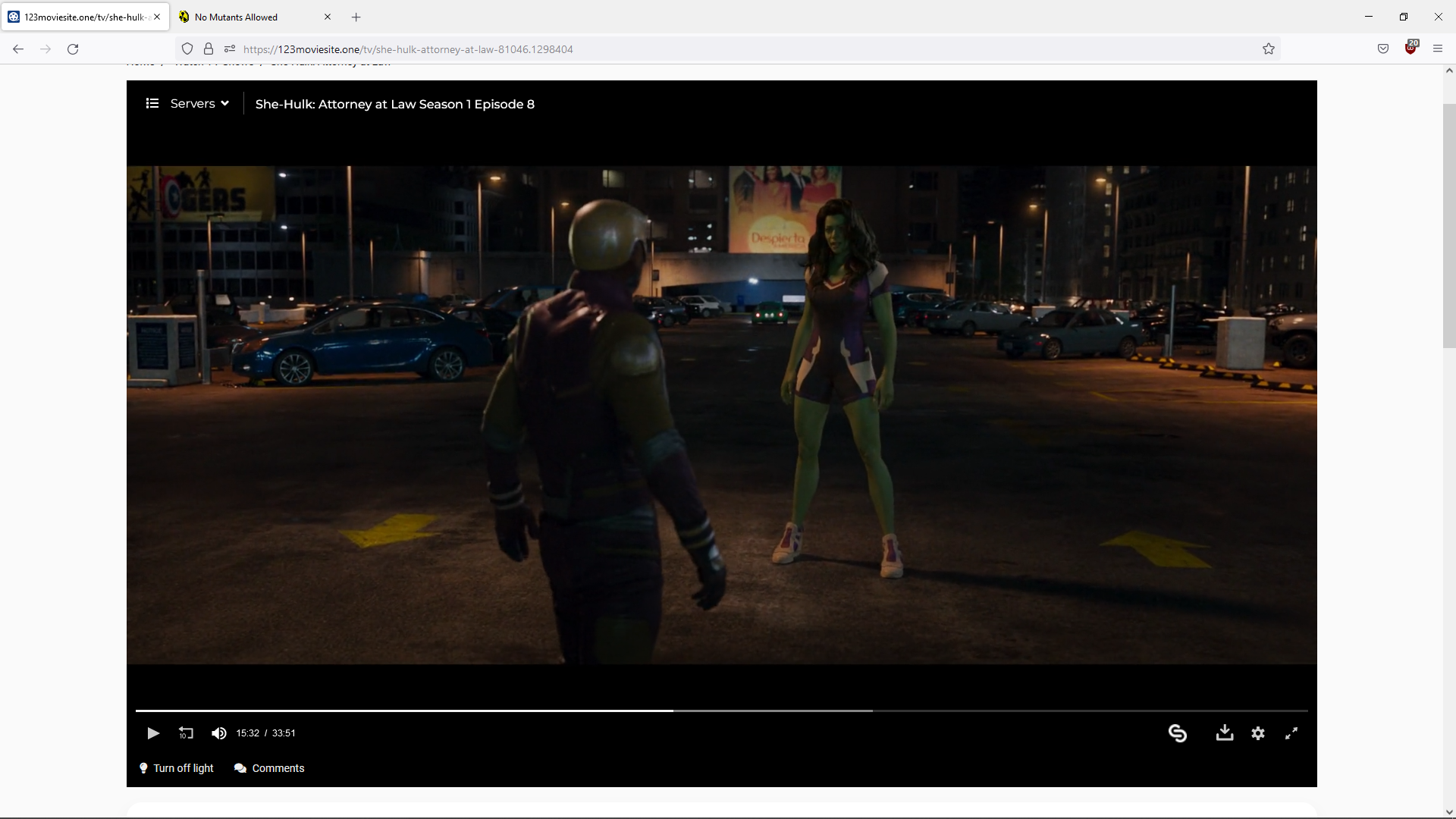Click the servers list icon
The height and width of the screenshot is (819, 1456).
coord(152,103)
